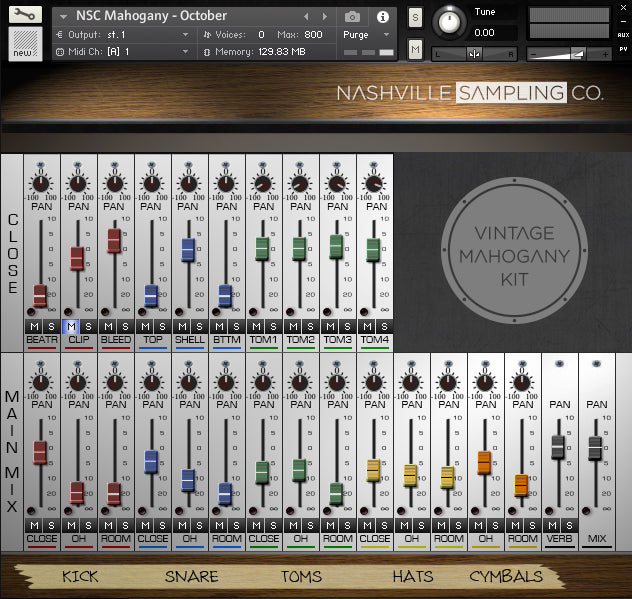
Task: Click the instrument name NSC Mahogany - October
Action: coord(152,16)
